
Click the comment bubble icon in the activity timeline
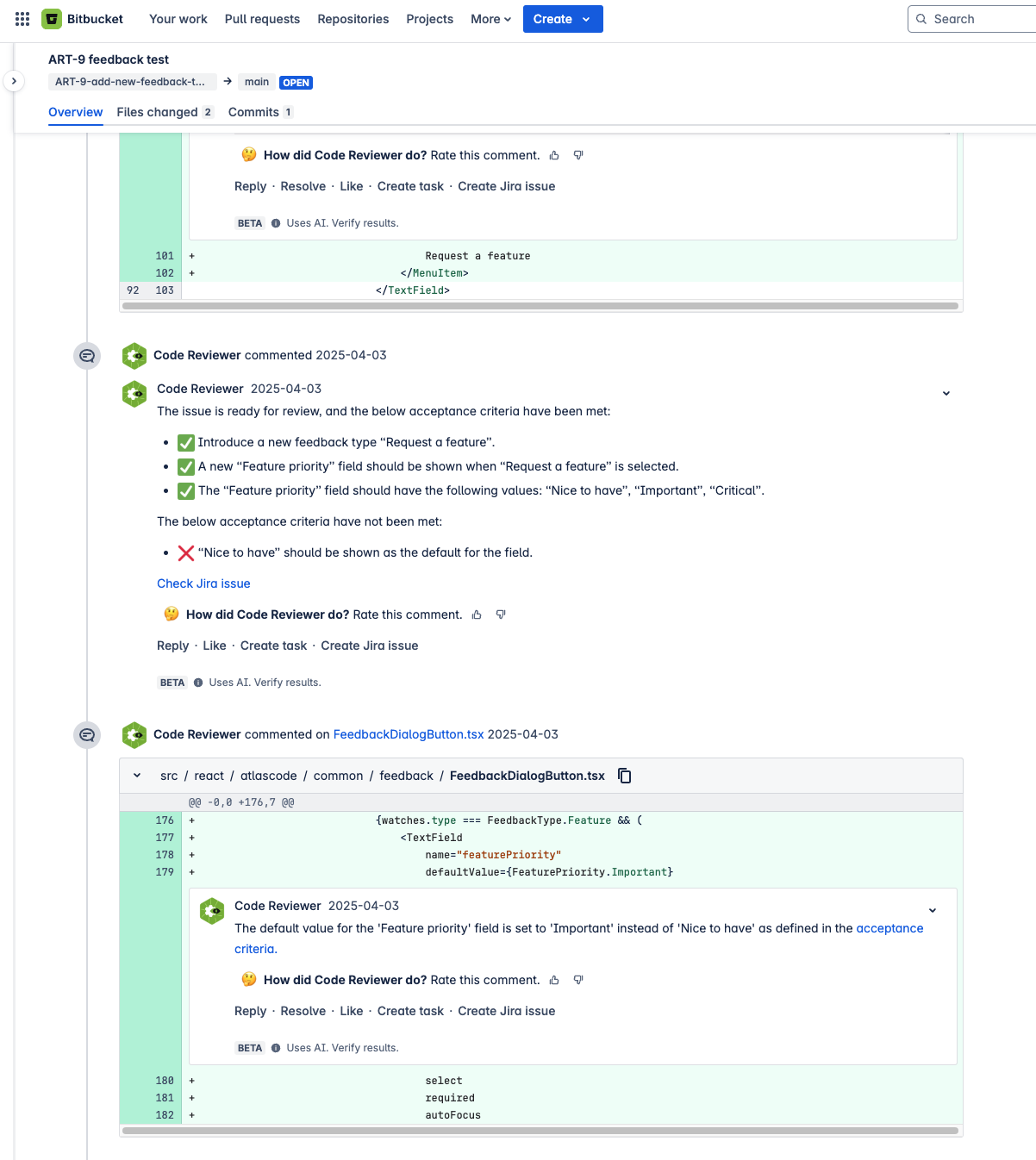86,355
